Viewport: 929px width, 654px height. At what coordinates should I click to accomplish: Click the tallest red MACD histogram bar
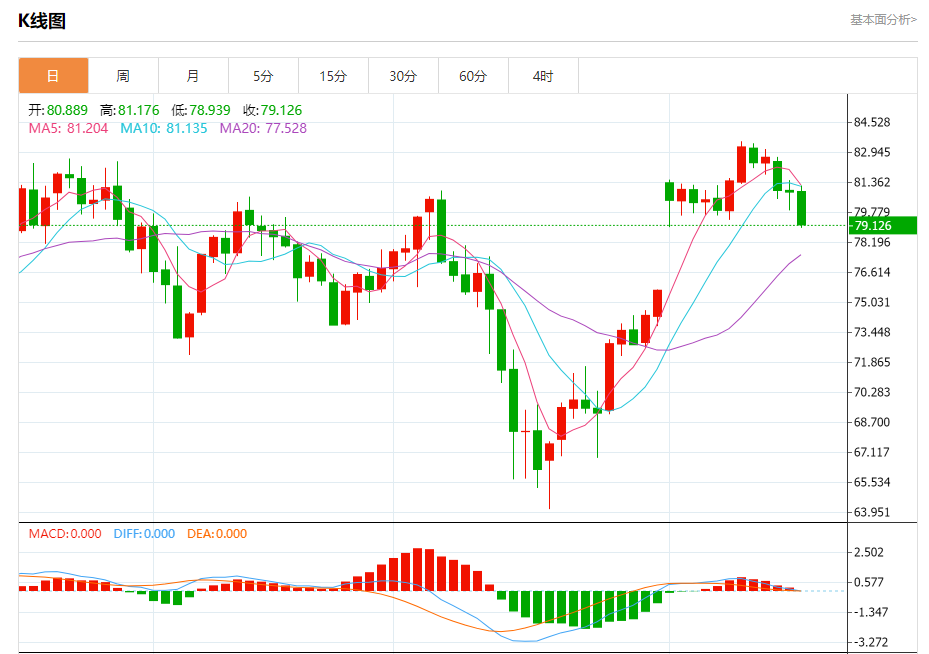tap(417, 569)
